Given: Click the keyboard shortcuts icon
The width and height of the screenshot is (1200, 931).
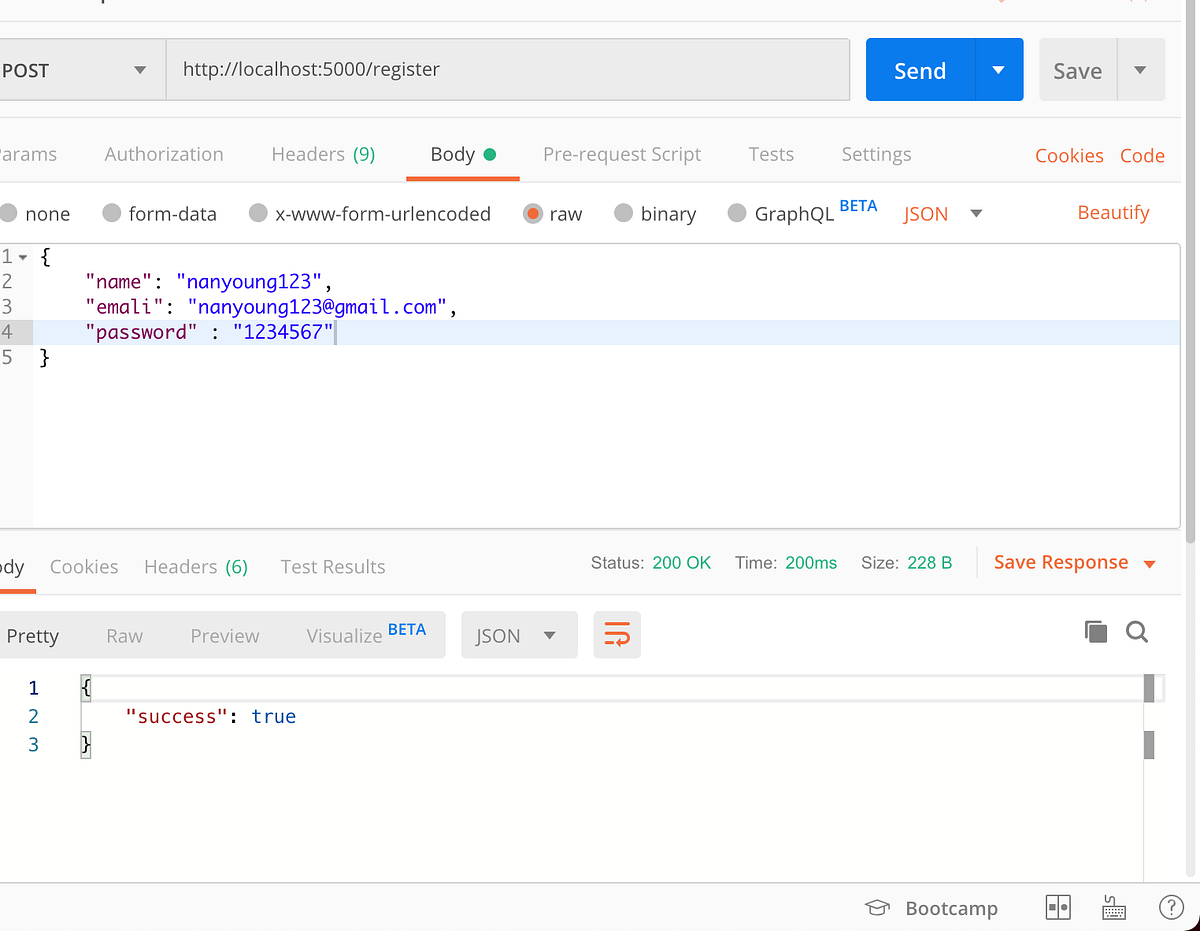Looking at the screenshot, I should point(1114,907).
